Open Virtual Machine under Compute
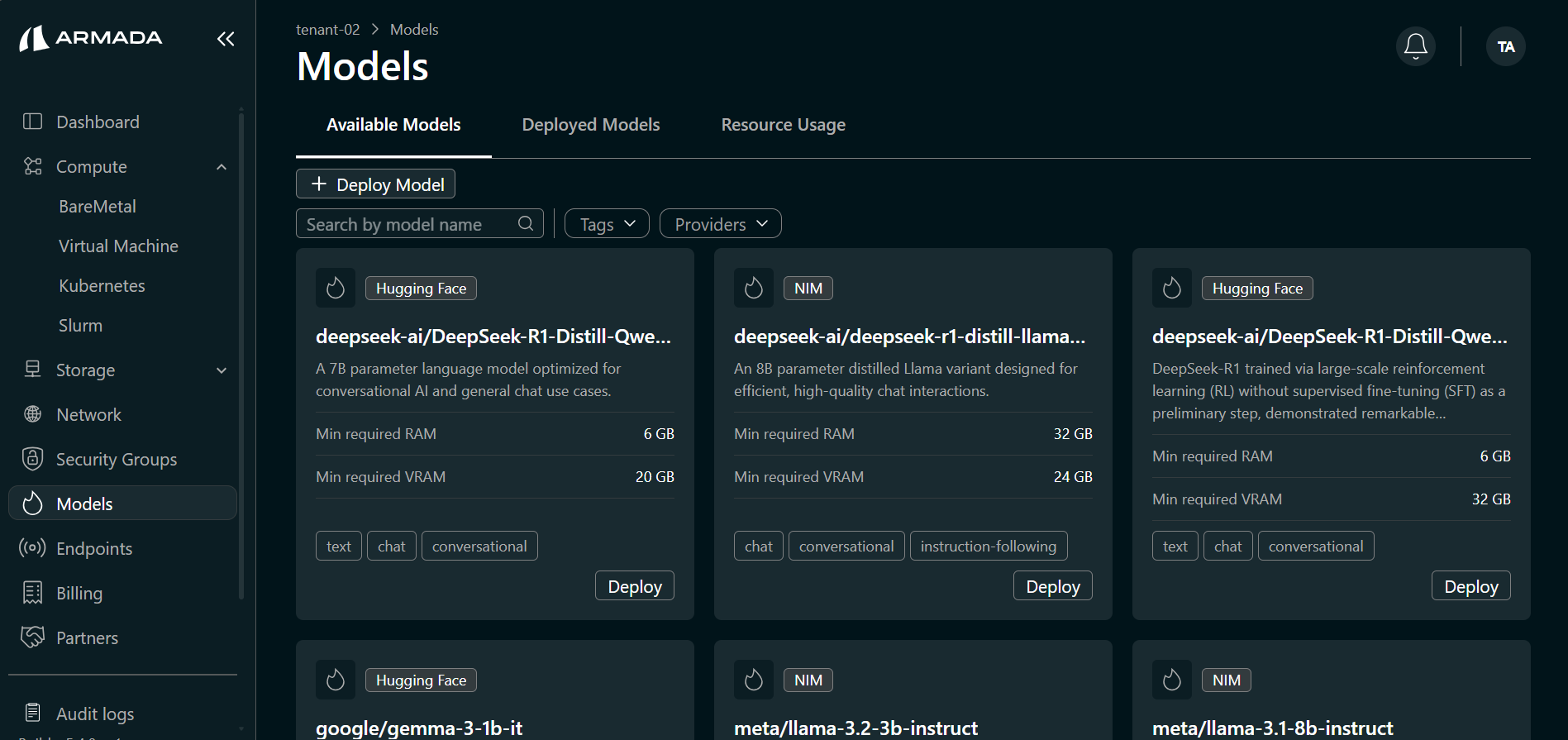1568x740 pixels. (118, 246)
